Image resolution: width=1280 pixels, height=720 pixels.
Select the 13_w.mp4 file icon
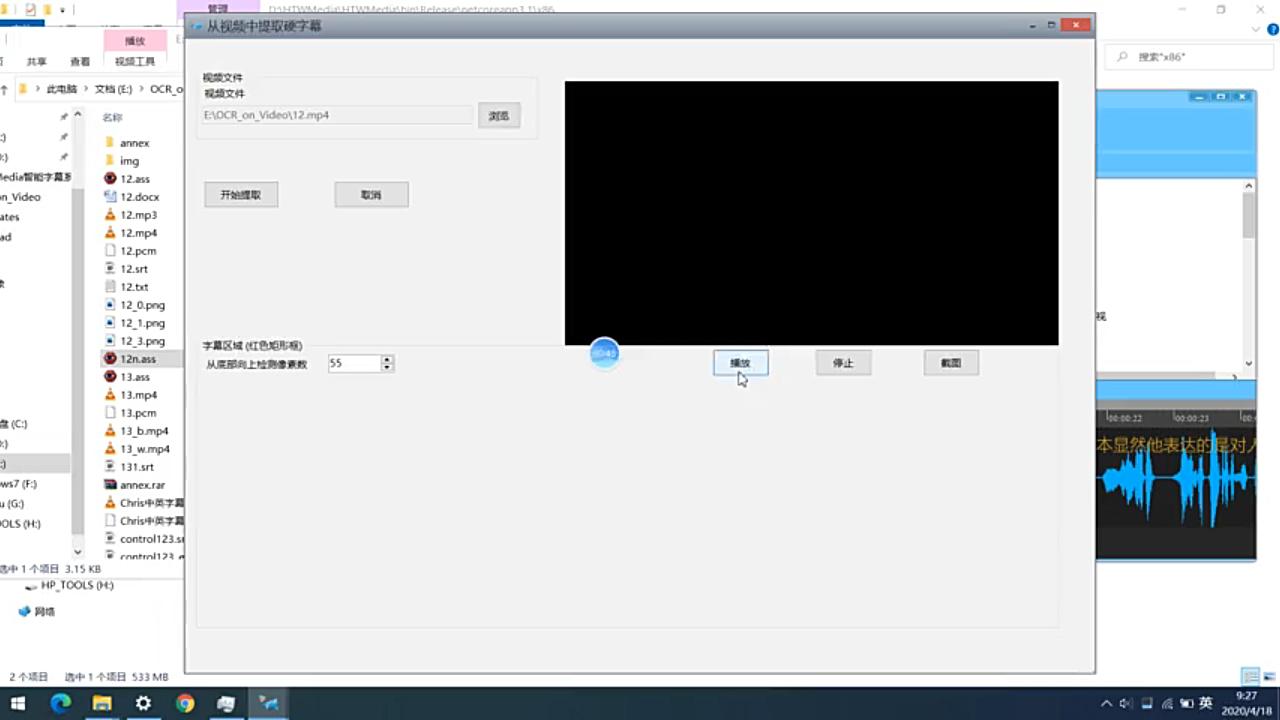click(x=111, y=449)
